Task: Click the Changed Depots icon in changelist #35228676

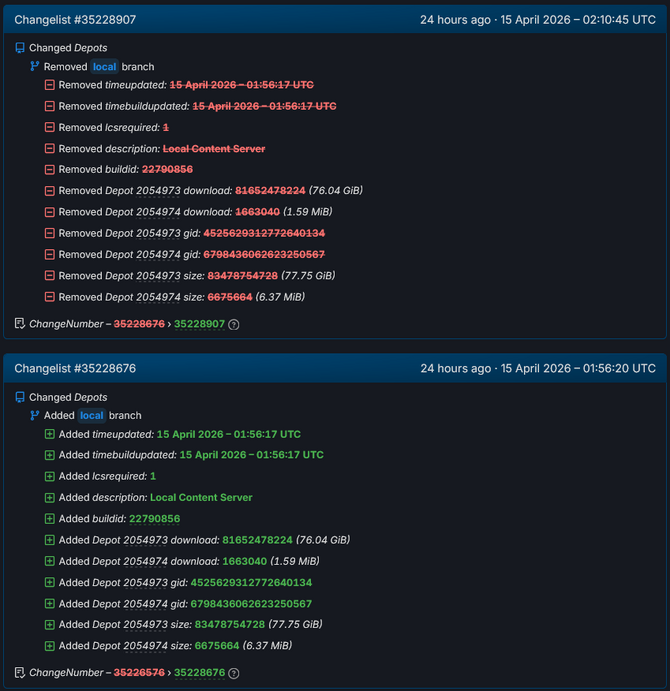Action: pyautogui.click(x=20, y=397)
